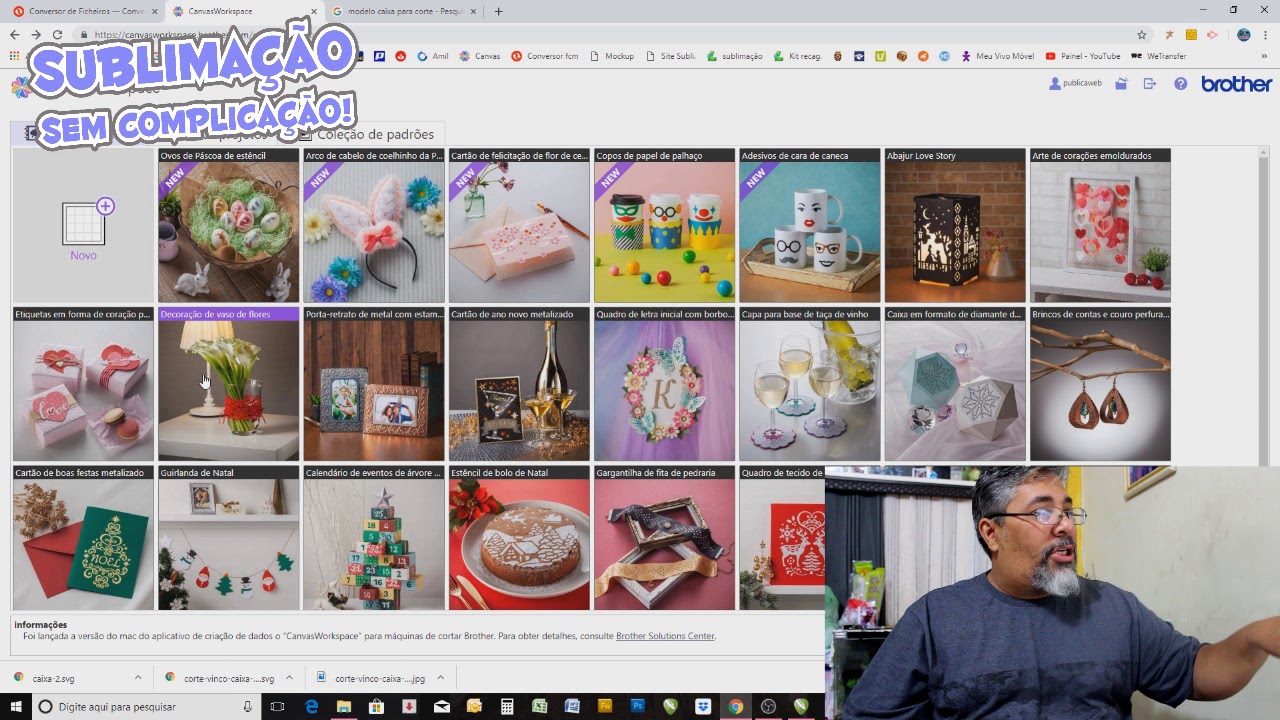Open the Windows Start menu
Screen dimensions: 1280x720
pos(16,707)
